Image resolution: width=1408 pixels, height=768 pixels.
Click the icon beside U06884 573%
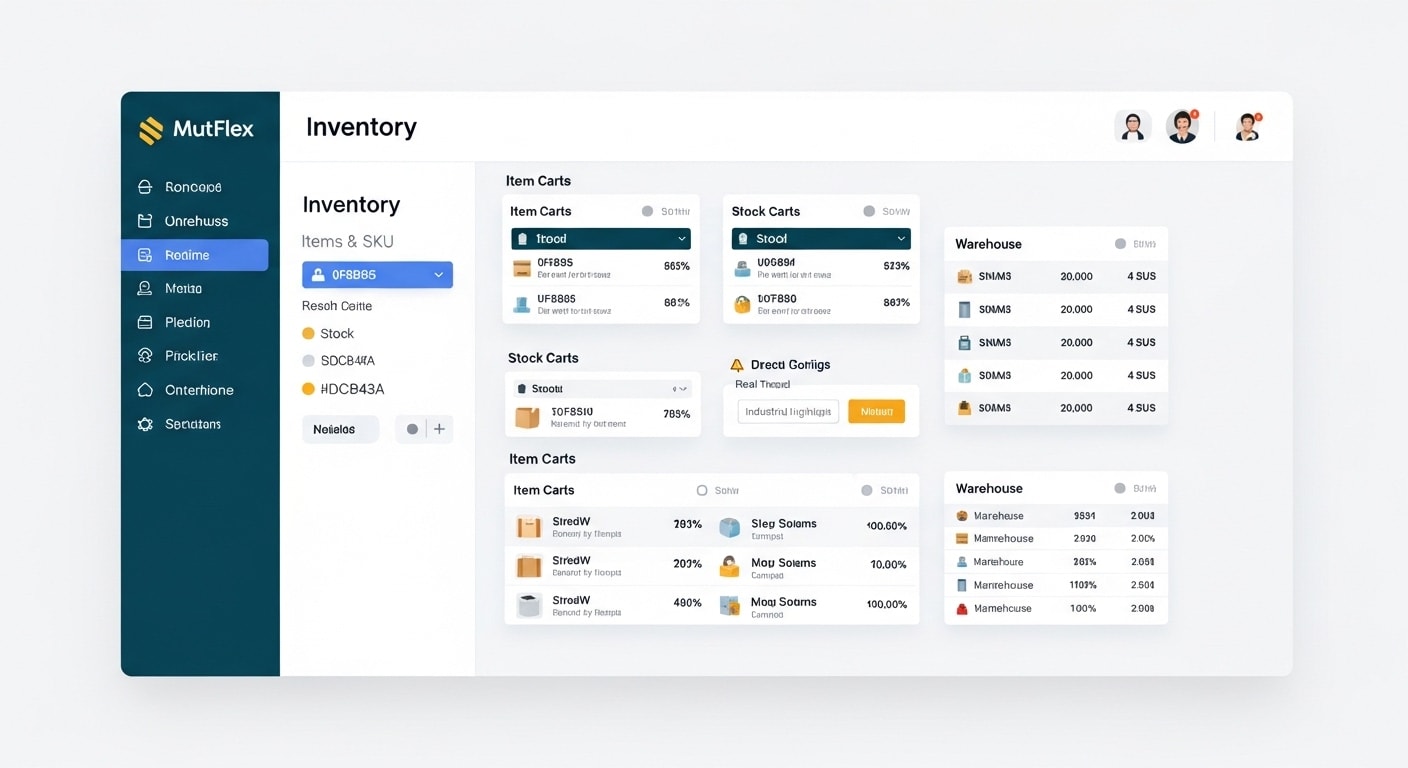(x=742, y=268)
